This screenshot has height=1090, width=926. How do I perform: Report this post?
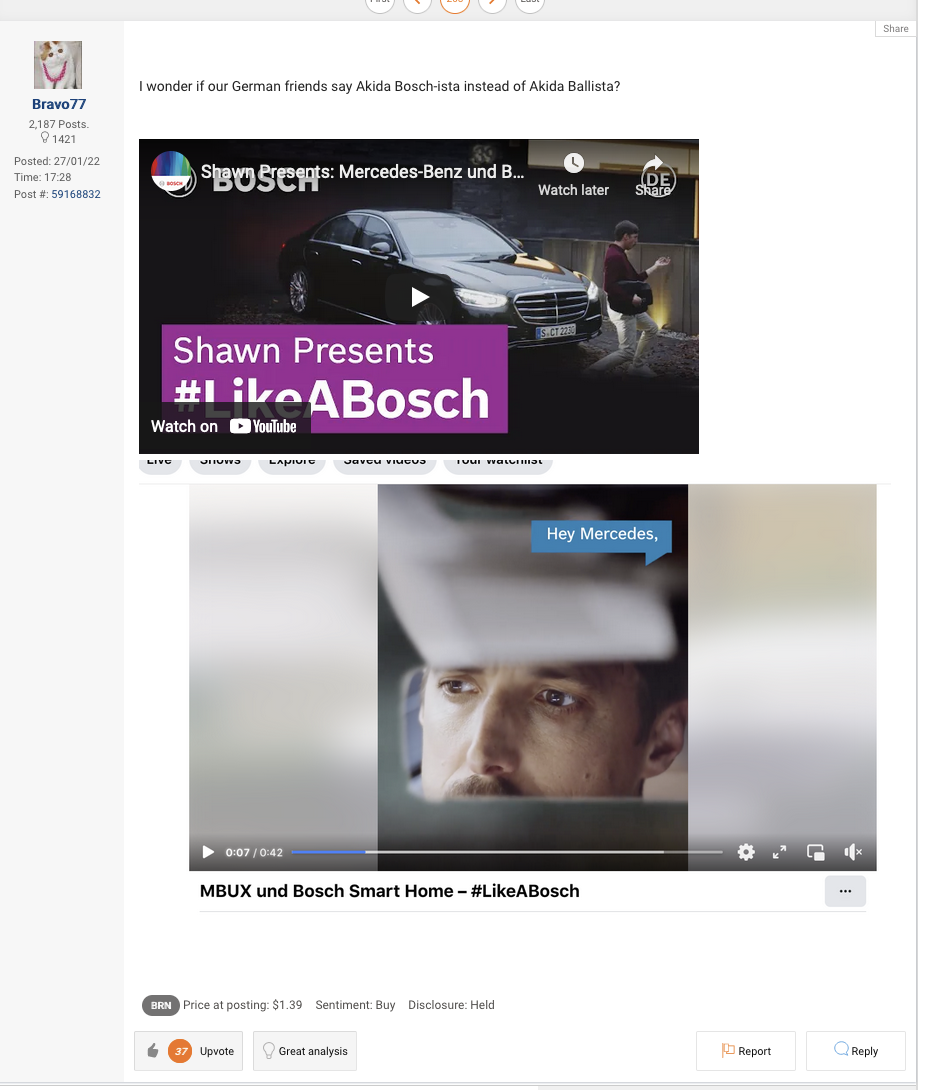[x=746, y=1051]
